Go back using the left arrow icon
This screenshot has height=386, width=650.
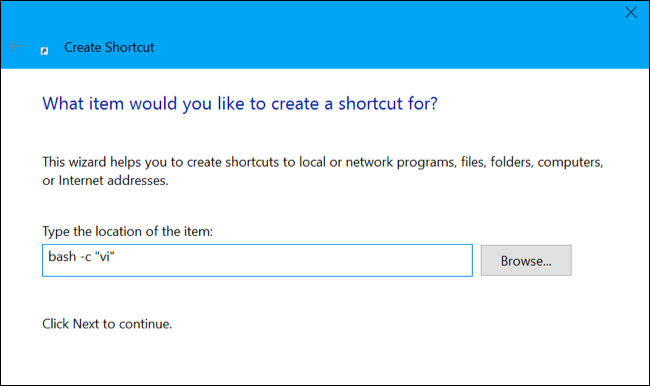(16, 46)
